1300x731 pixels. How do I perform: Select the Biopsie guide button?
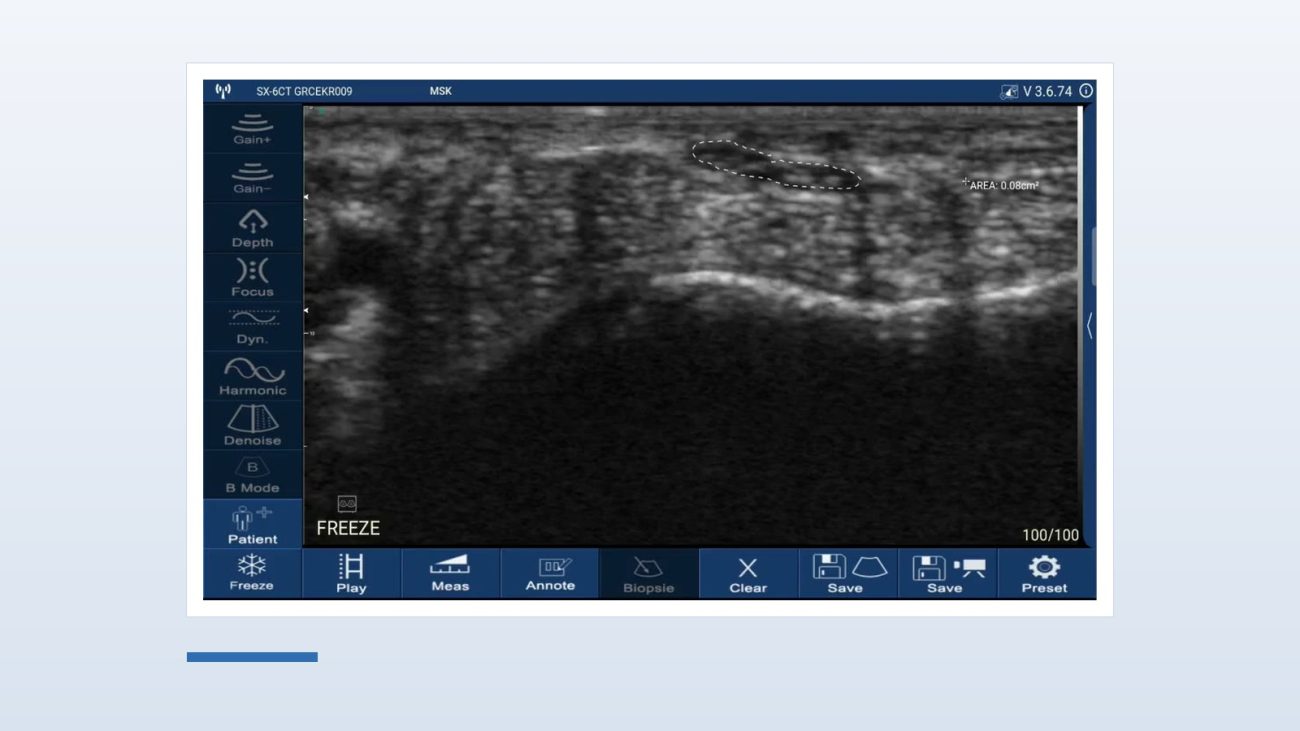point(649,574)
